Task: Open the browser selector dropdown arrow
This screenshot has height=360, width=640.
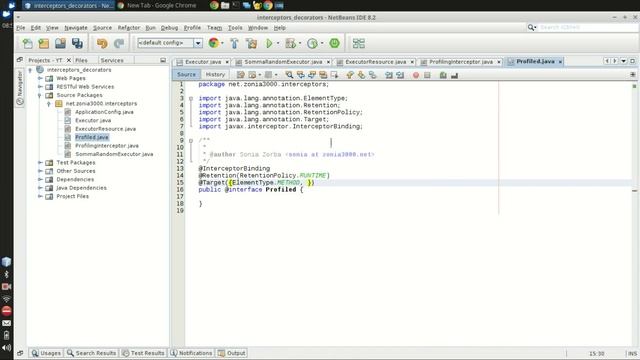Action: pyautogui.click(x=222, y=43)
